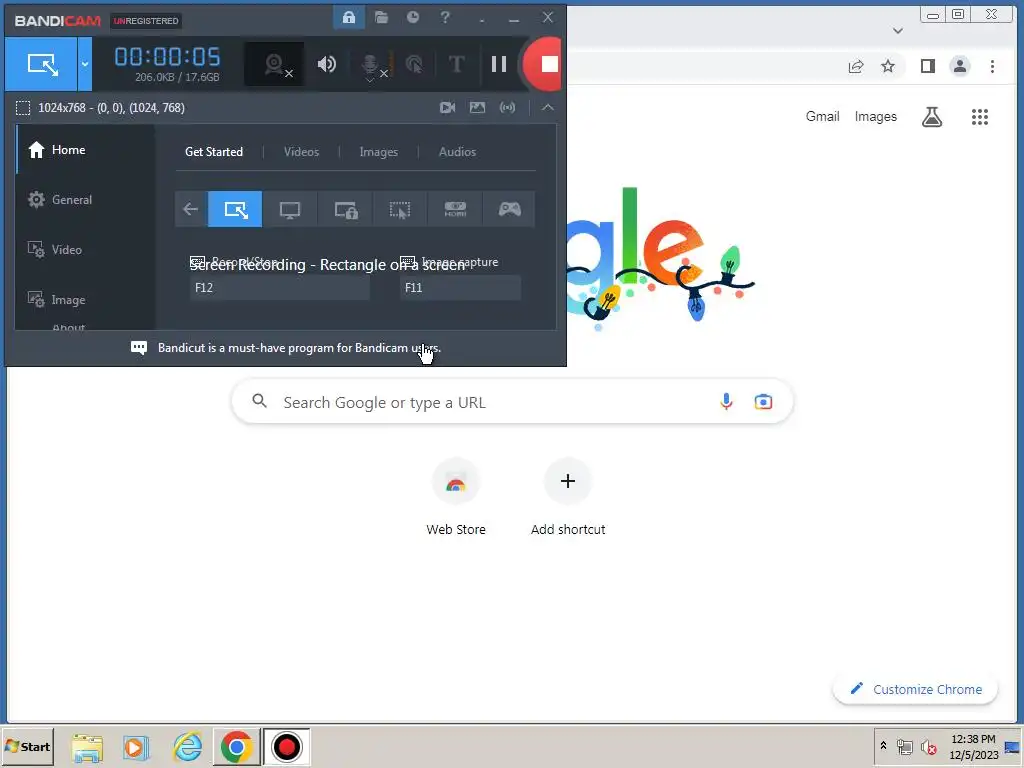
Task: Open the scheduled recording clock icon
Action: [413, 18]
